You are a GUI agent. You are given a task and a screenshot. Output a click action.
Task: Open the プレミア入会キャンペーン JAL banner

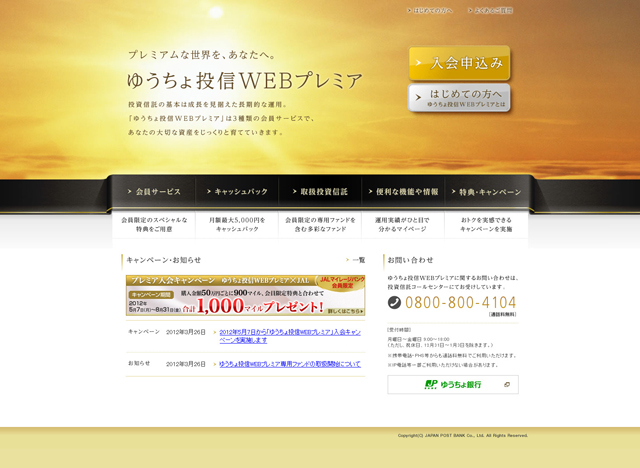pos(245,295)
